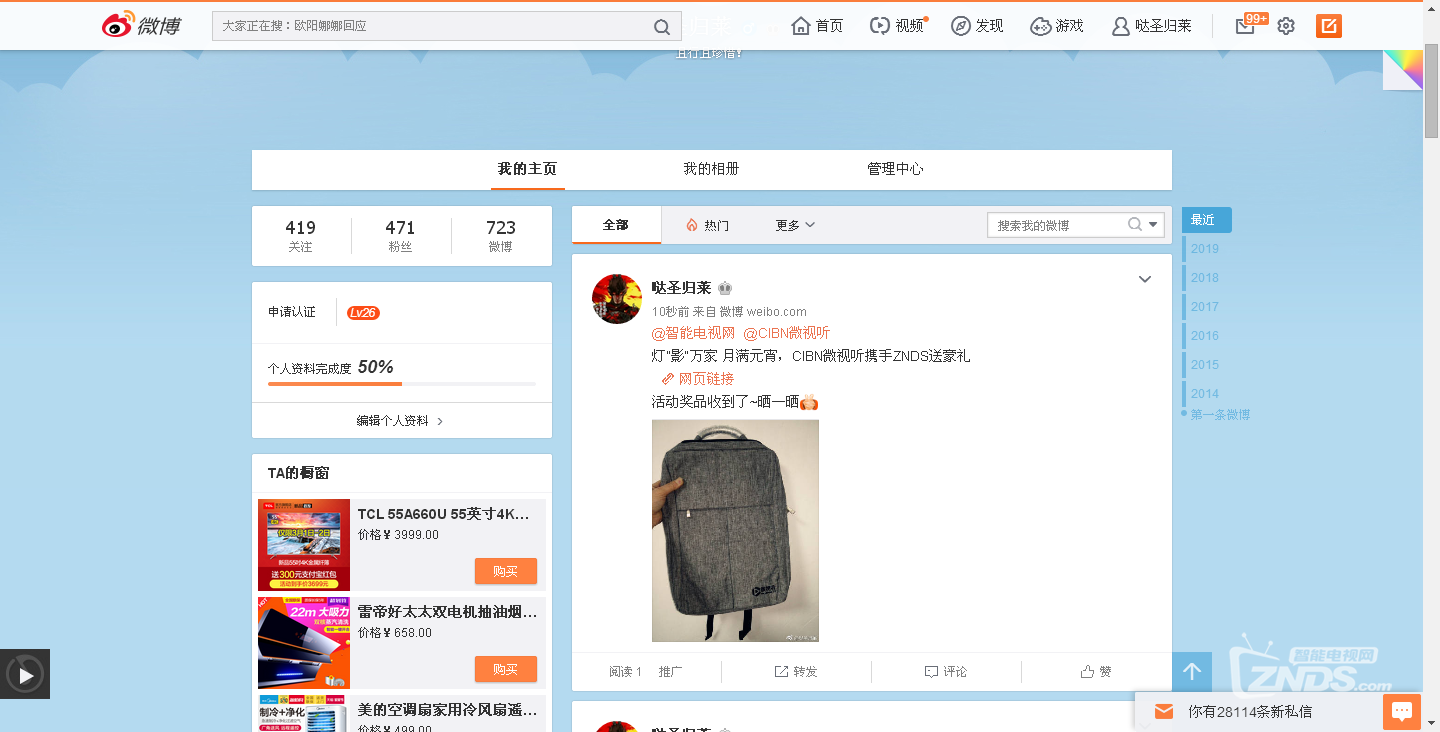Switch to 管理中心 tab
The image size is (1440, 732).
895,169
